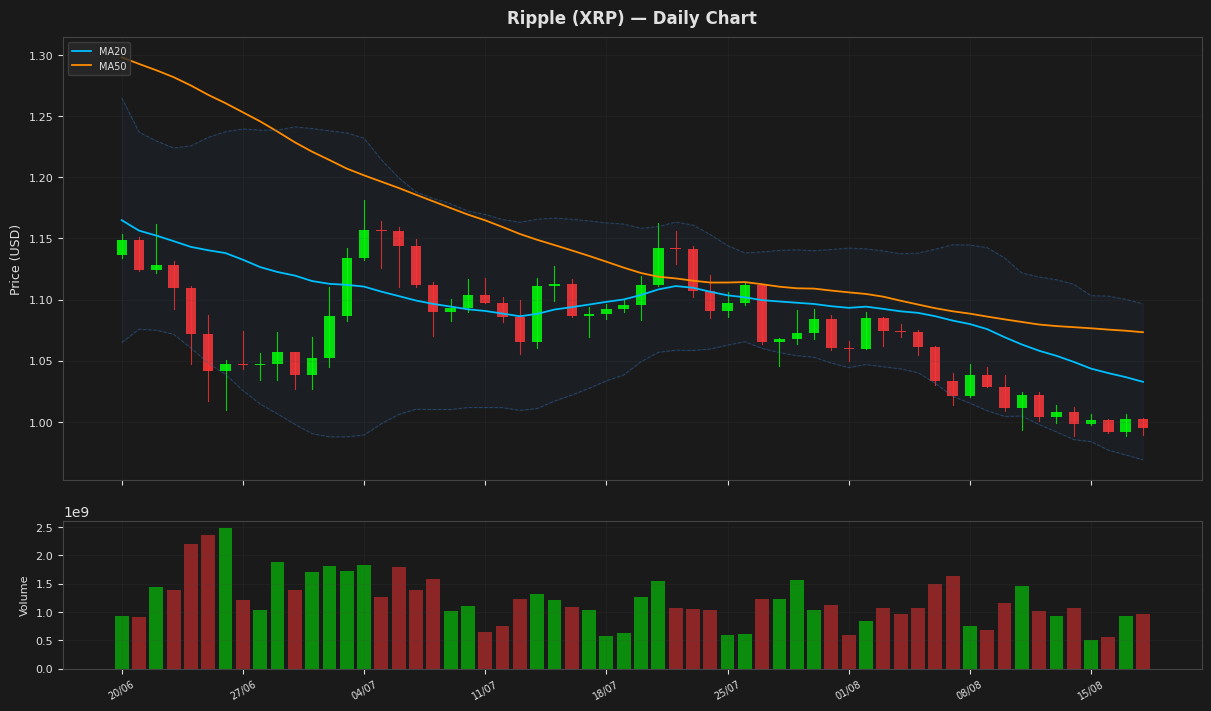The width and height of the screenshot is (1211, 711).
Task: Click the 1.30 price tick label
Action: (x=40, y=56)
